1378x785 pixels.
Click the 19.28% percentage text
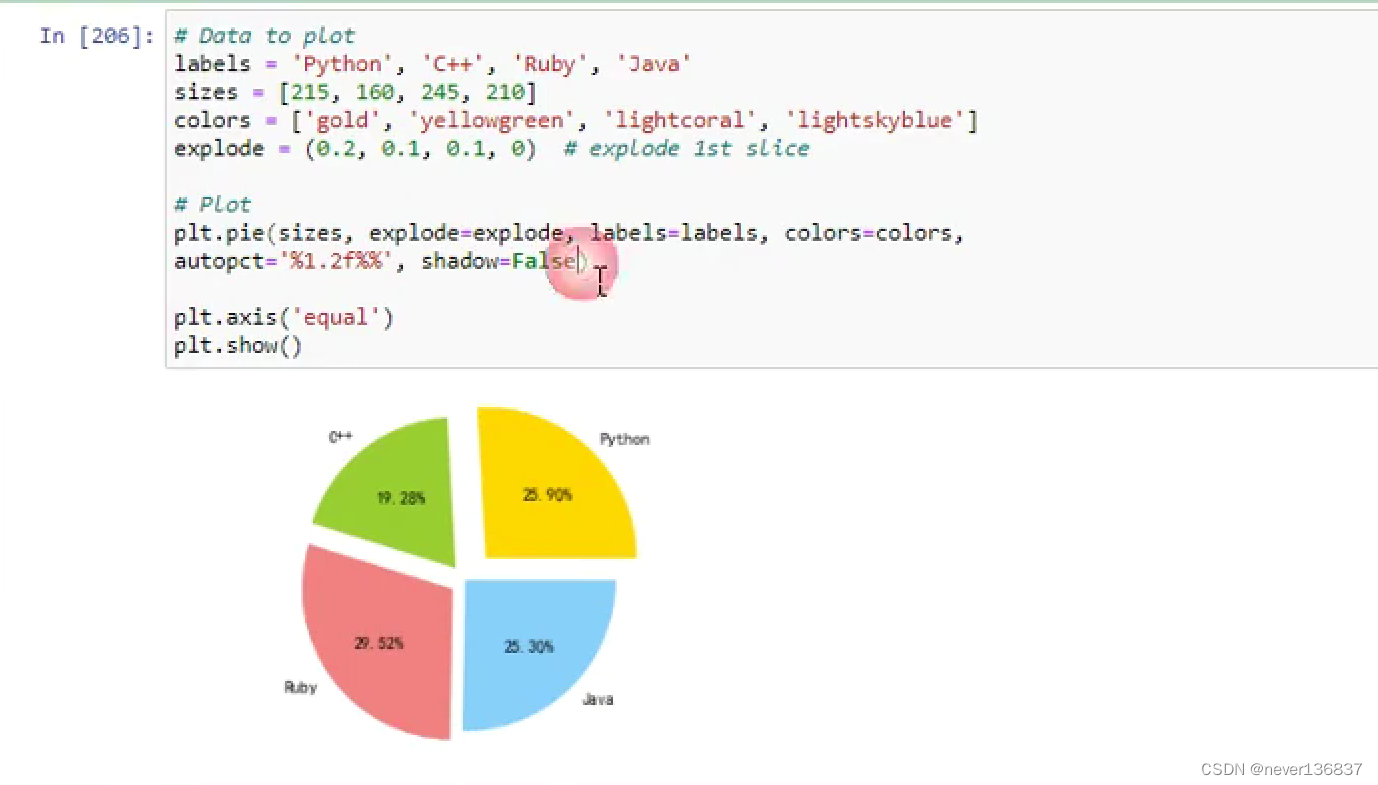coord(401,497)
